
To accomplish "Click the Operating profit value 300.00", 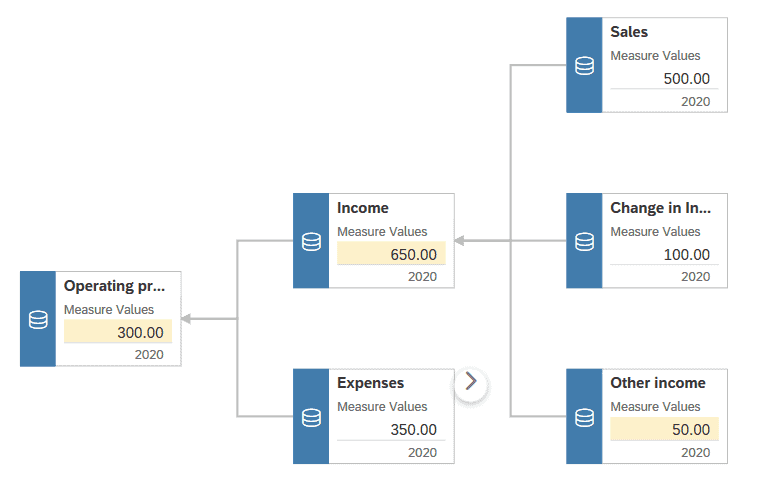I will coord(140,332).
